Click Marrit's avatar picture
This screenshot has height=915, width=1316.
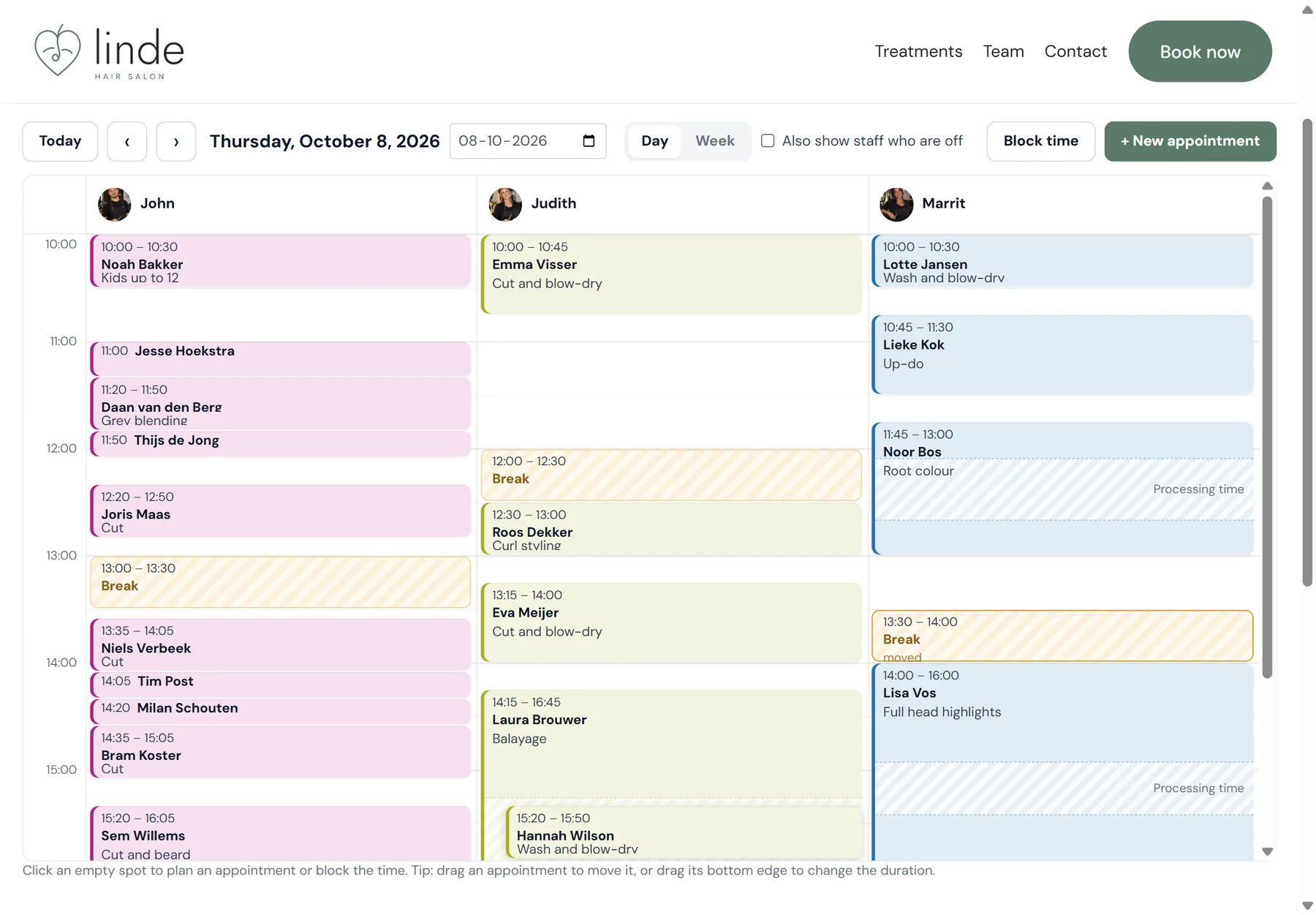pyautogui.click(x=896, y=204)
